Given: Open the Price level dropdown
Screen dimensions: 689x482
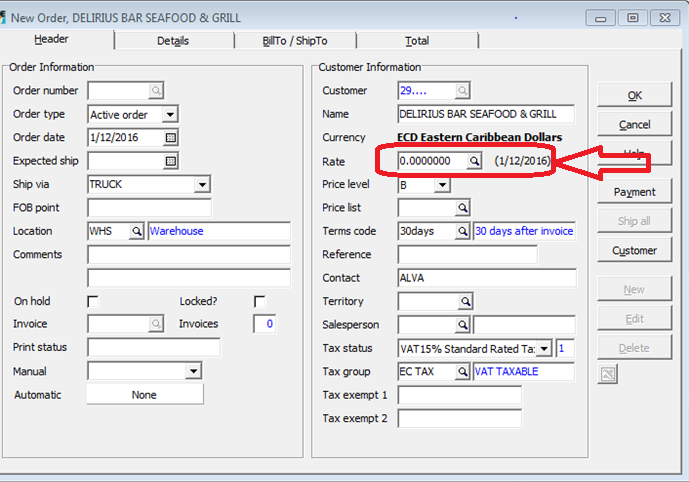Looking at the screenshot, I should (x=442, y=185).
